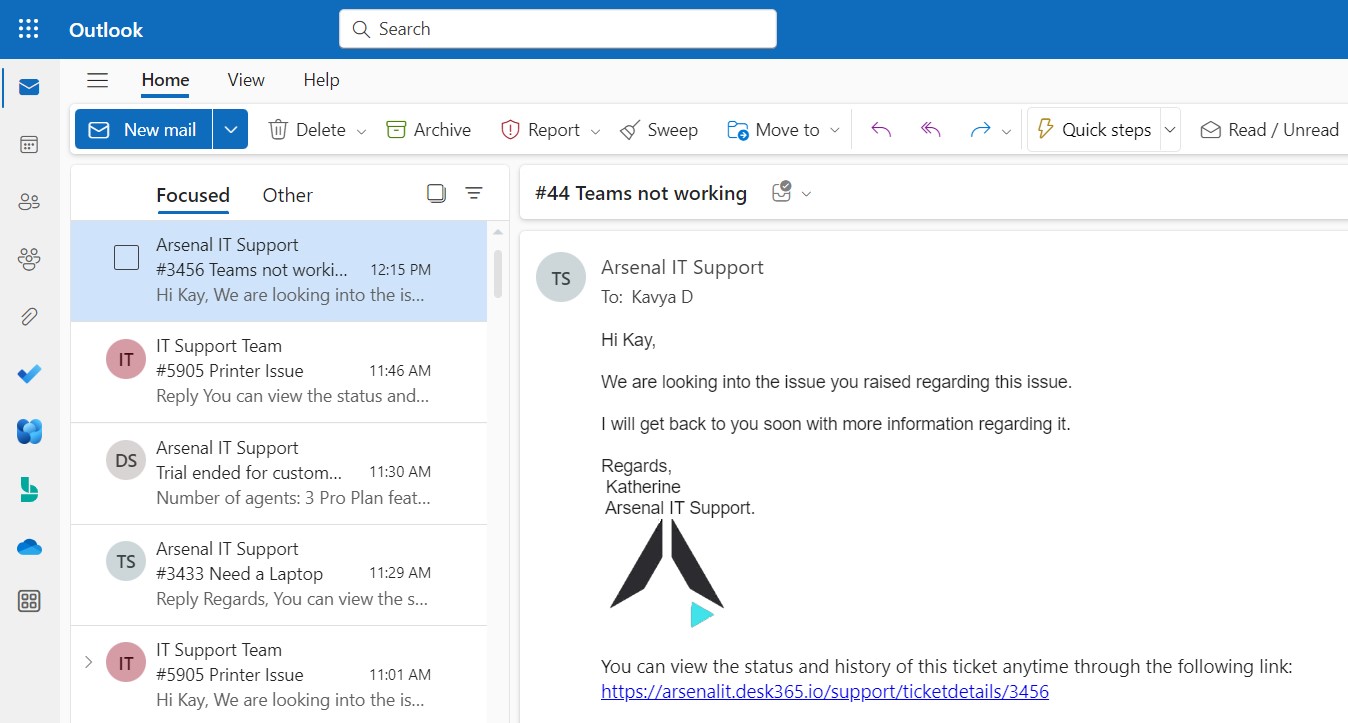Viewport: 1348px width, 723px height.
Task: Open the Groups icon in the sidebar
Action: pyautogui.click(x=29, y=257)
